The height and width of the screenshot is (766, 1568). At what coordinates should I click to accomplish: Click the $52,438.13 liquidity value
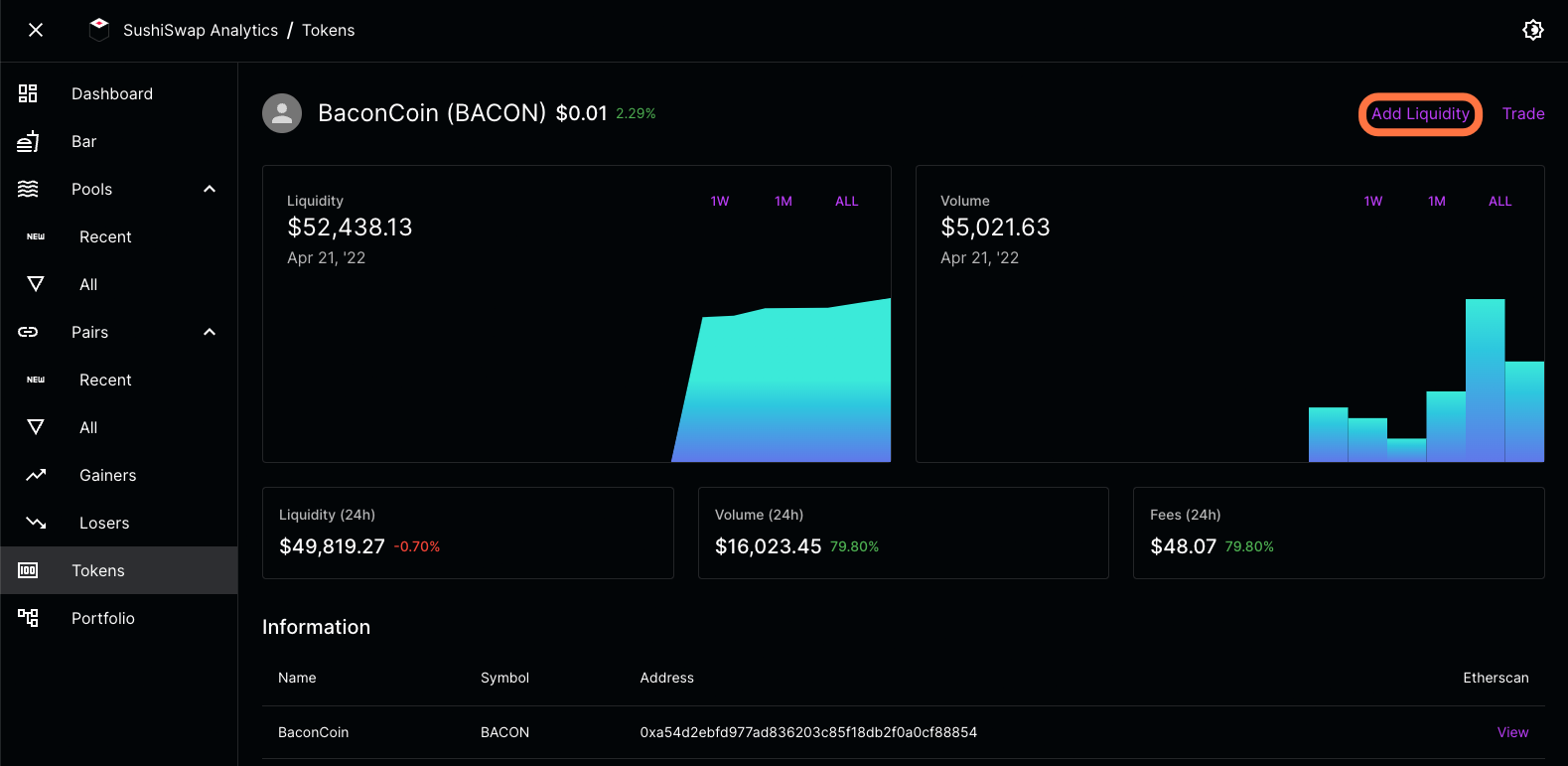coord(350,228)
